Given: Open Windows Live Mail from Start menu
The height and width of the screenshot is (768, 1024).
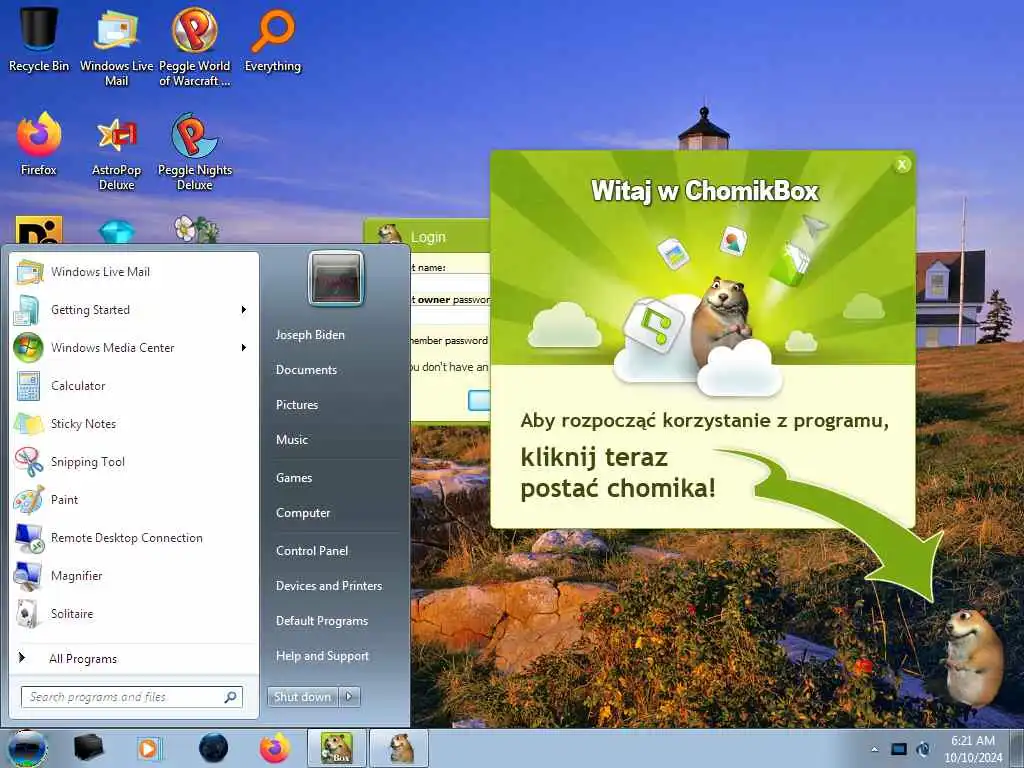Looking at the screenshot, I should pos(134,272).
